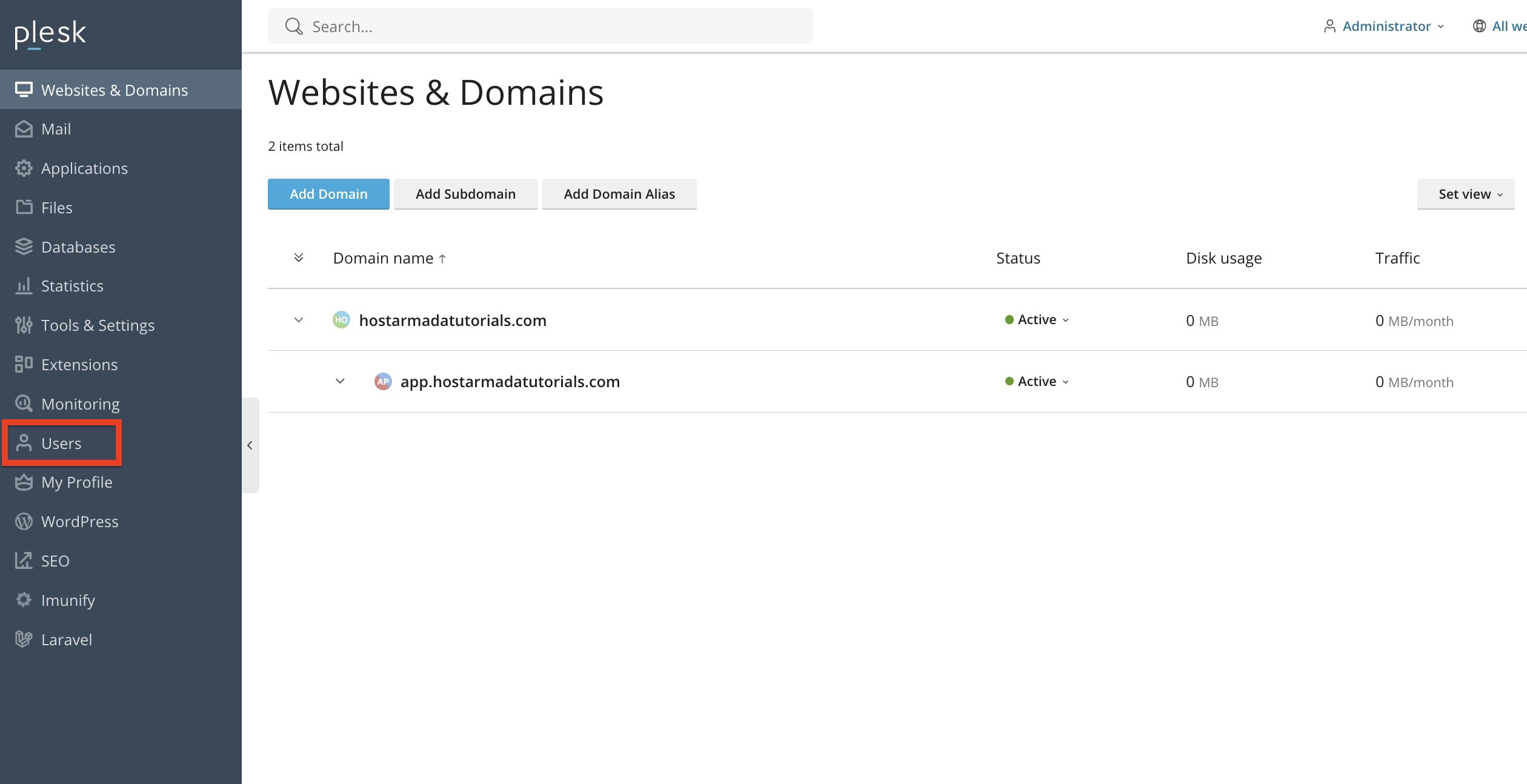The height and width of the screenshot is (784, 1527).
Task: Click the Imunify star icon
Action: click(24, 600)
